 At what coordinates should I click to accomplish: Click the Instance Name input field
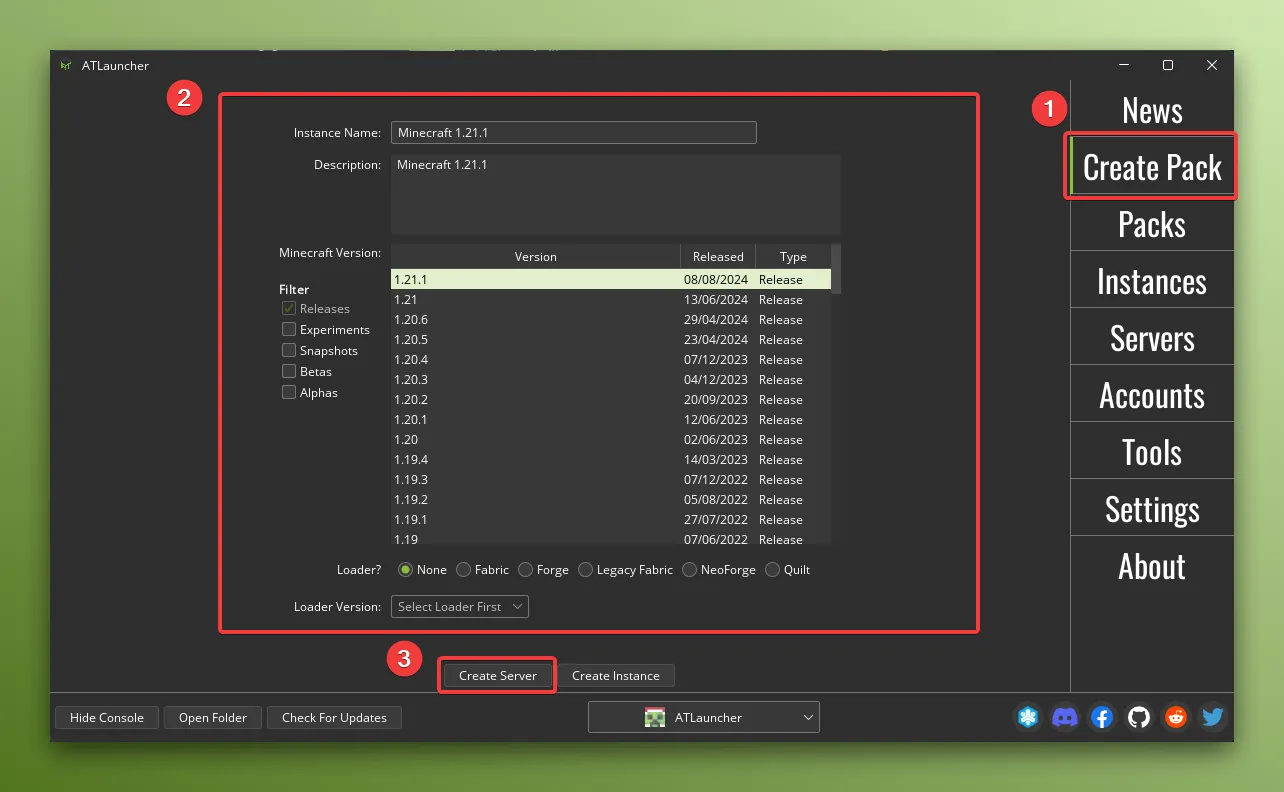(573, 132)
